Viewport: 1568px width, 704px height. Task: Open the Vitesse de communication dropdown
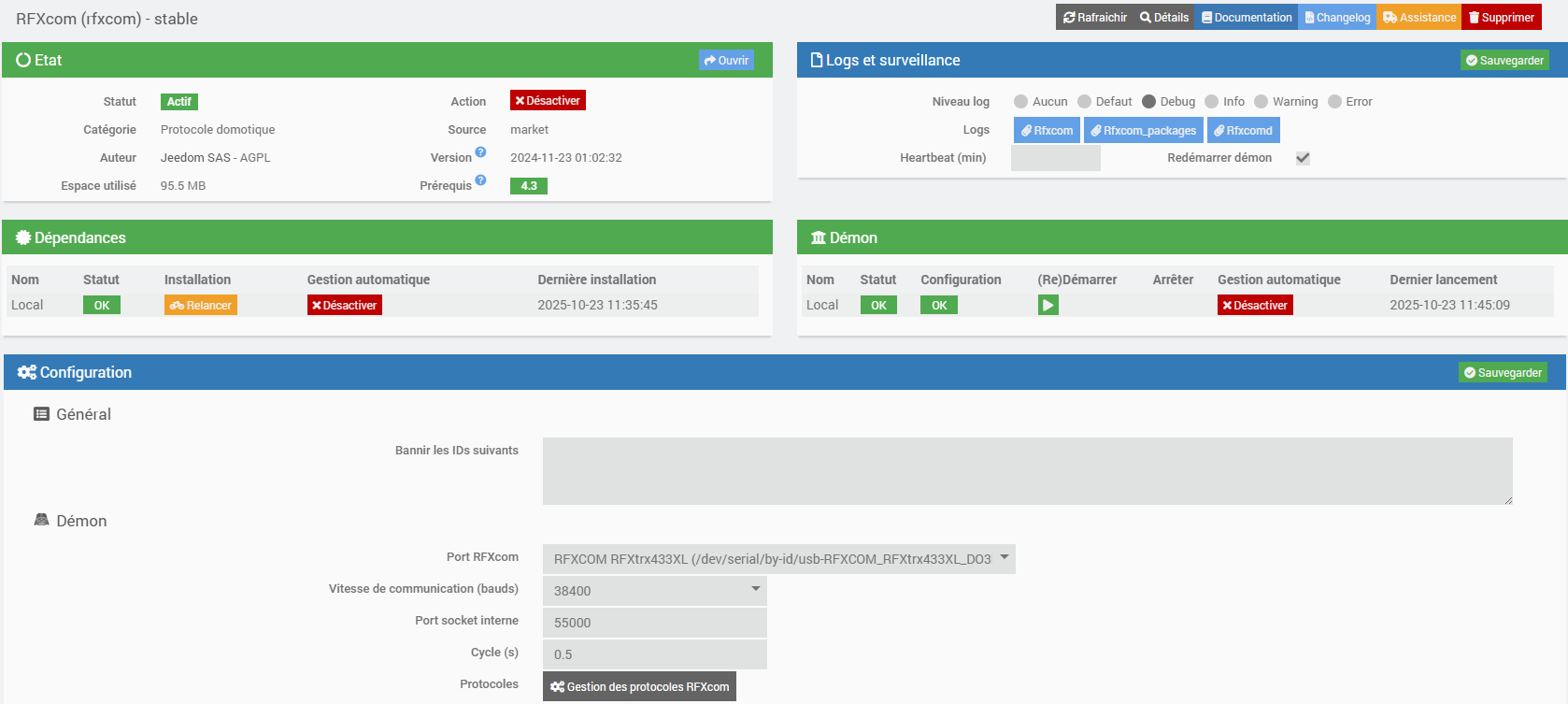(x=655, y=591)
